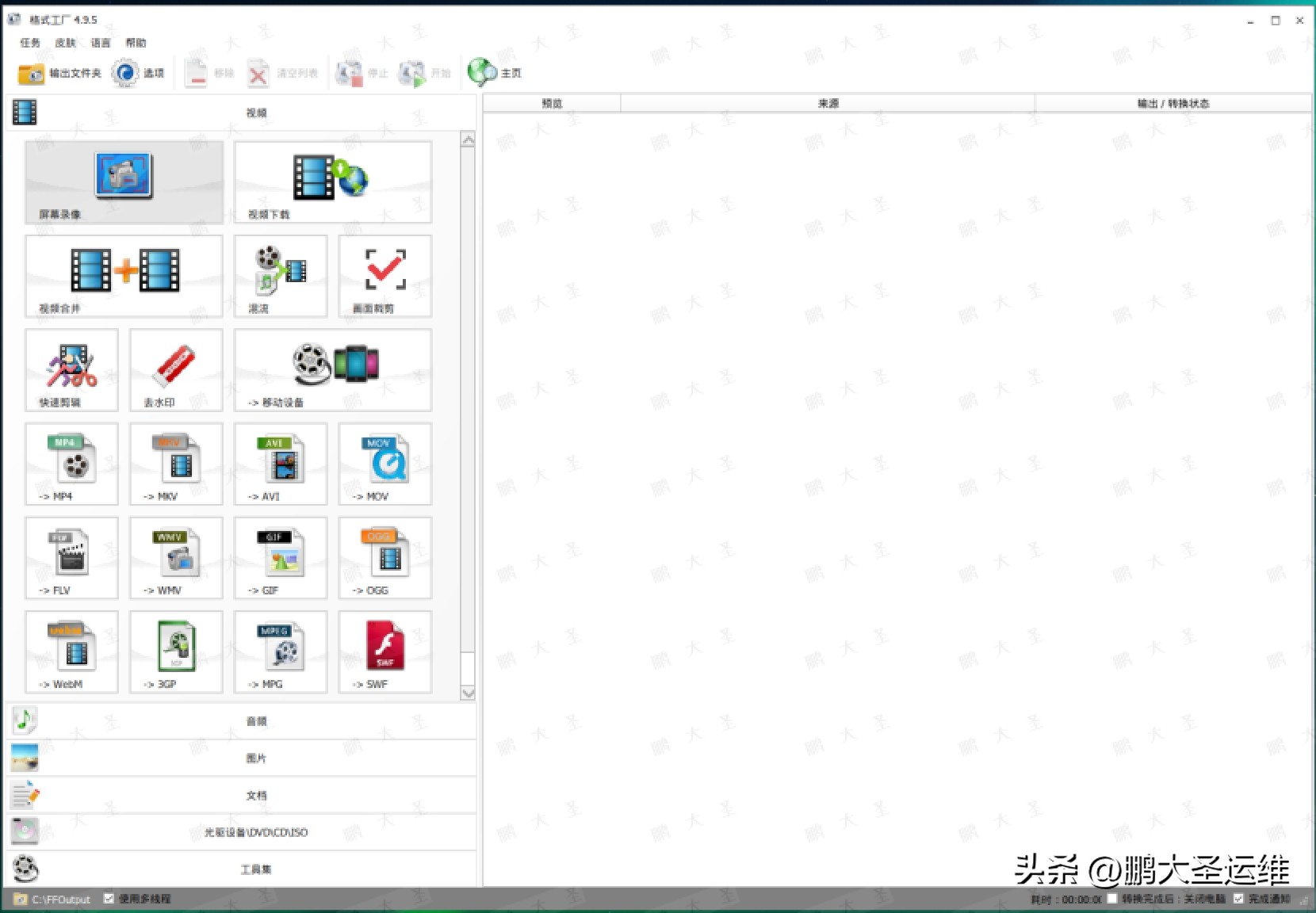
Task: Open the 任务 menu
Action: coord(29,43)
